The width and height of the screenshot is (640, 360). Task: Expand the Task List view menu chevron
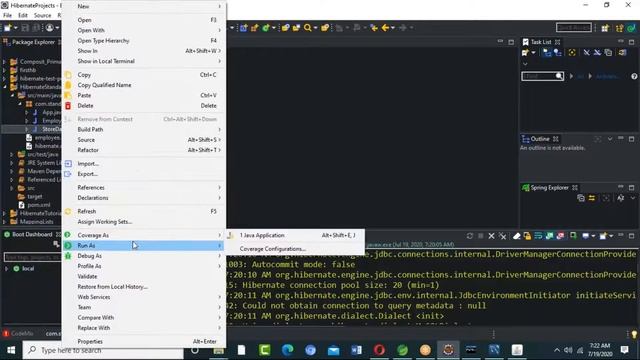pos(525,64)
